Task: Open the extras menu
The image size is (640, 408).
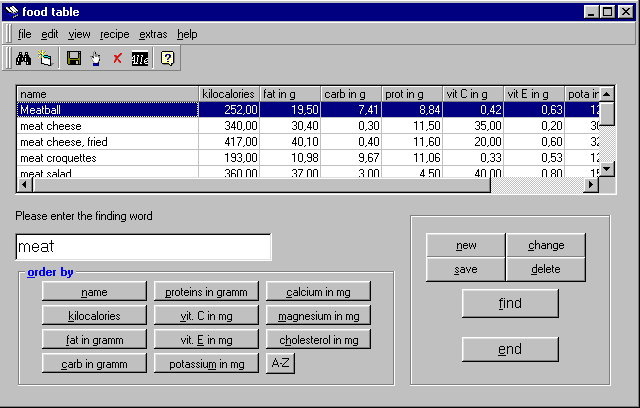Action: point(153,34)
